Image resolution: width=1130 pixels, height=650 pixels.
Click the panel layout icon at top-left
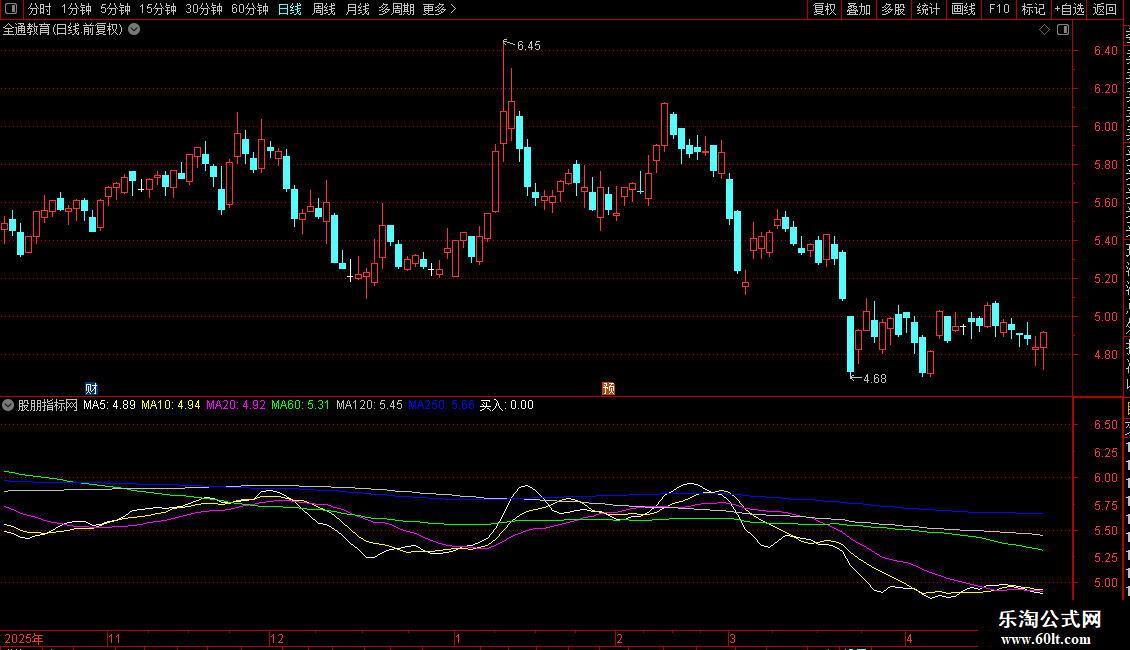coord(11,9)
